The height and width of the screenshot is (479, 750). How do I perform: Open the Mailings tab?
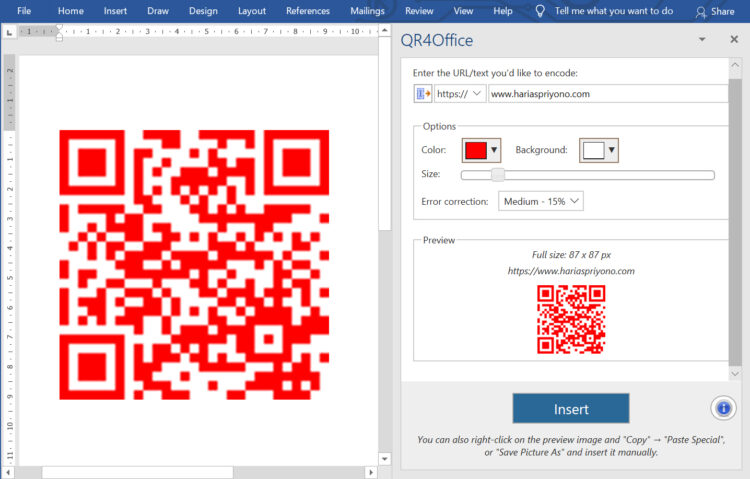coord(367,11)
